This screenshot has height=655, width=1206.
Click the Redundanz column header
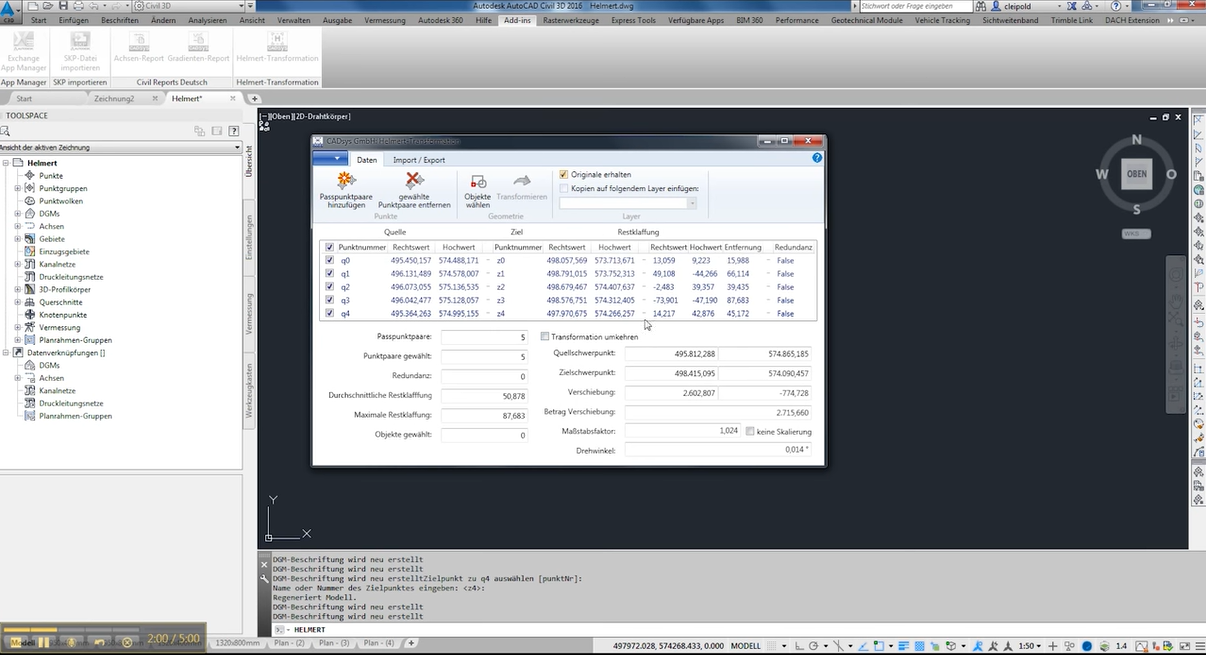click(794, 247)
